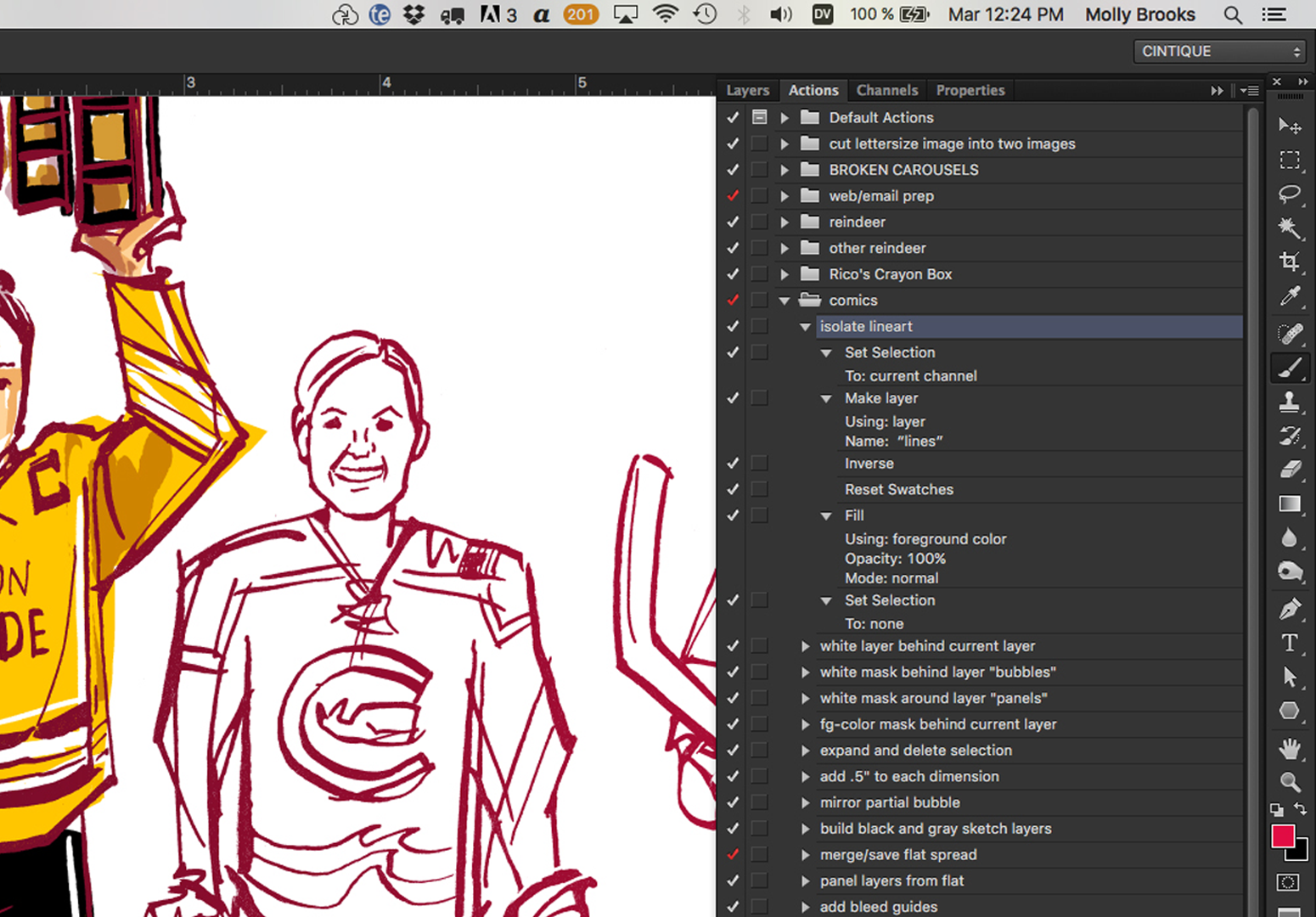Image resolution: width=1316 pixels, height=917 pixels.
Task: Disable the Inverse step checkmark
Action: (x=733, y=464)
